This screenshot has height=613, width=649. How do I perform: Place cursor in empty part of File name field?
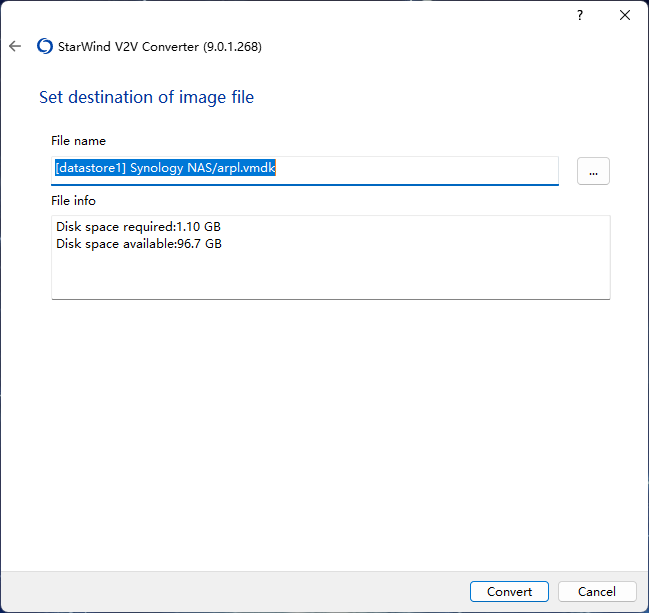pos(416,170)
